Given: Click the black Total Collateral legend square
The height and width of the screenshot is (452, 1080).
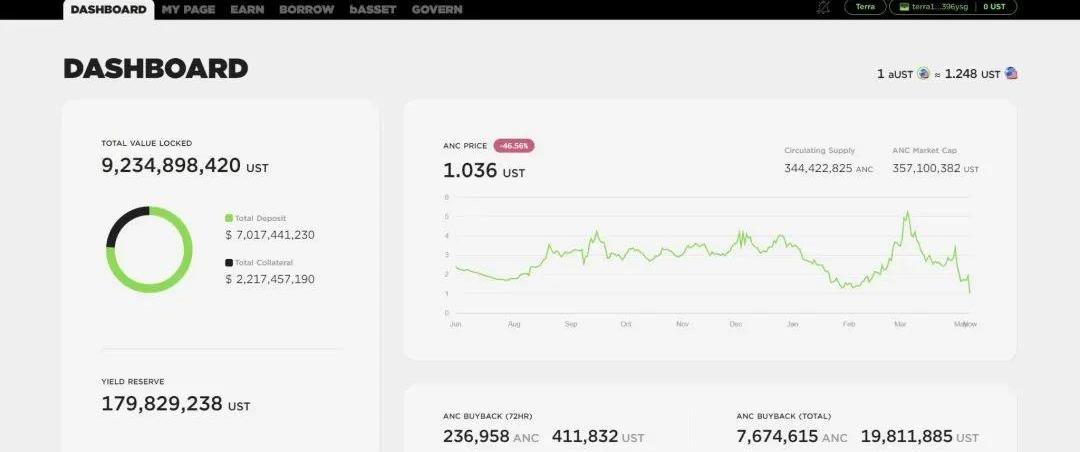Looking at the screenshot, I should (229, 263).
